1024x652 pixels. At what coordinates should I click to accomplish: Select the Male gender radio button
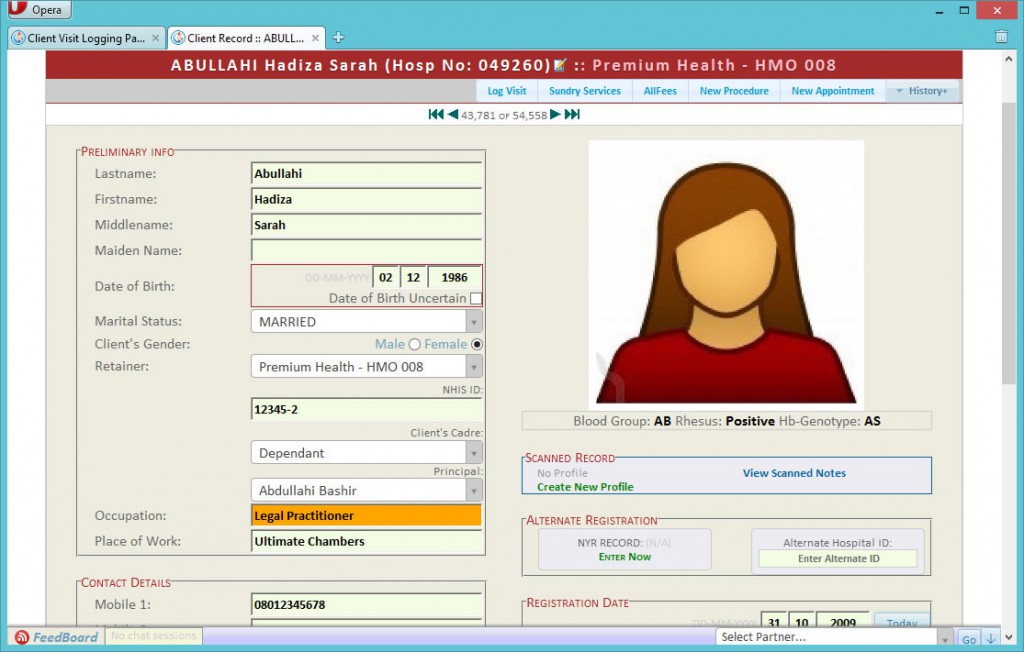point(413,344)
